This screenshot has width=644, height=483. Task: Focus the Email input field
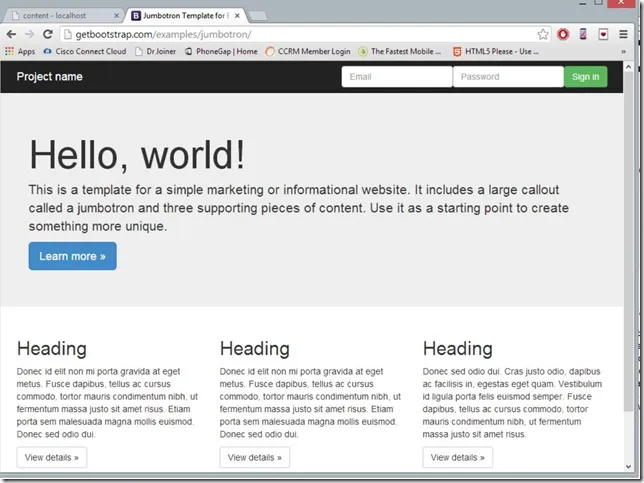(x=397, y=77)
